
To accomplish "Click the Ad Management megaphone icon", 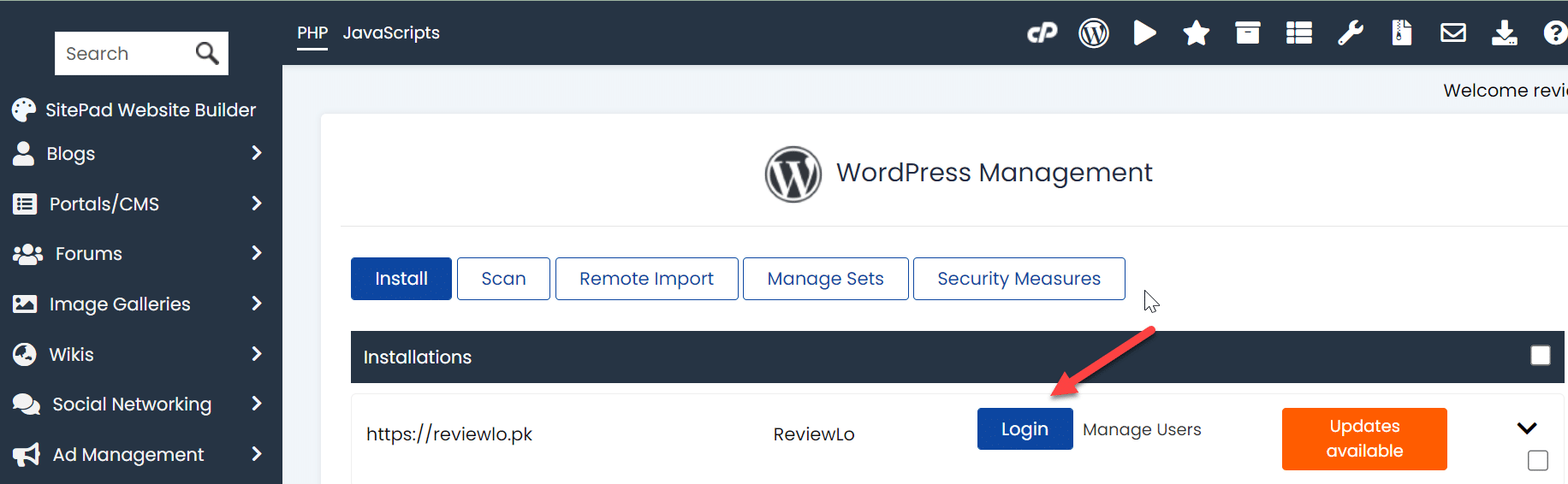I will click(x=27, y=455).
